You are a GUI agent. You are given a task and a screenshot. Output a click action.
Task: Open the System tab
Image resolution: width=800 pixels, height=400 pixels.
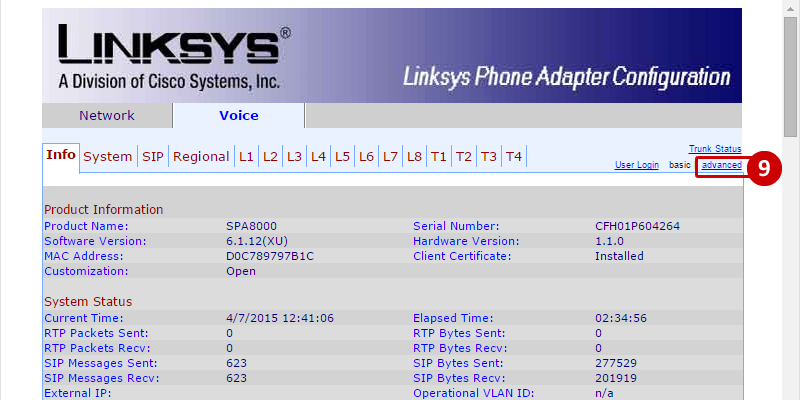tap(107, 157)
